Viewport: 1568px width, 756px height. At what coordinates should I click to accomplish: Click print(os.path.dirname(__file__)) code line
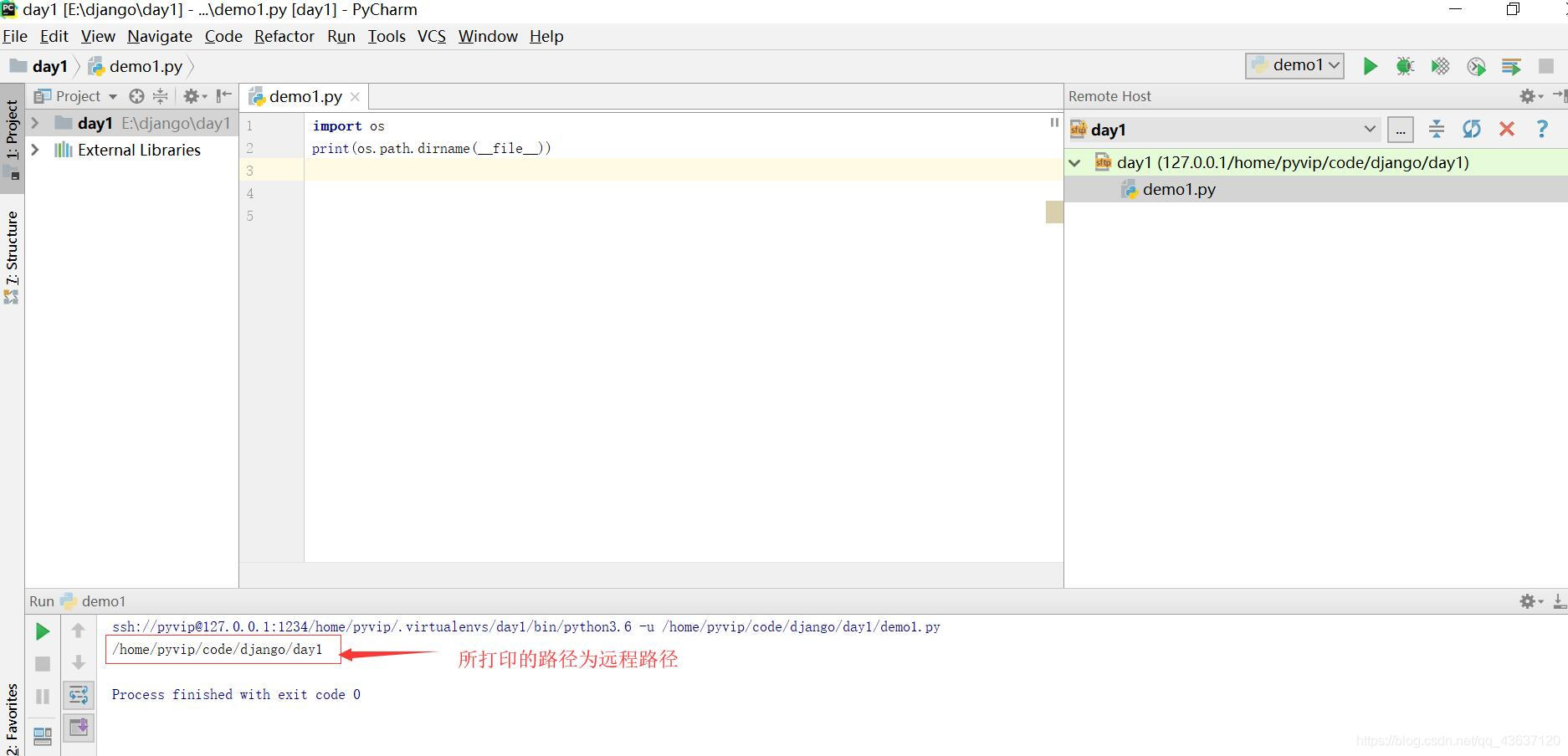[x=432, y=148]
